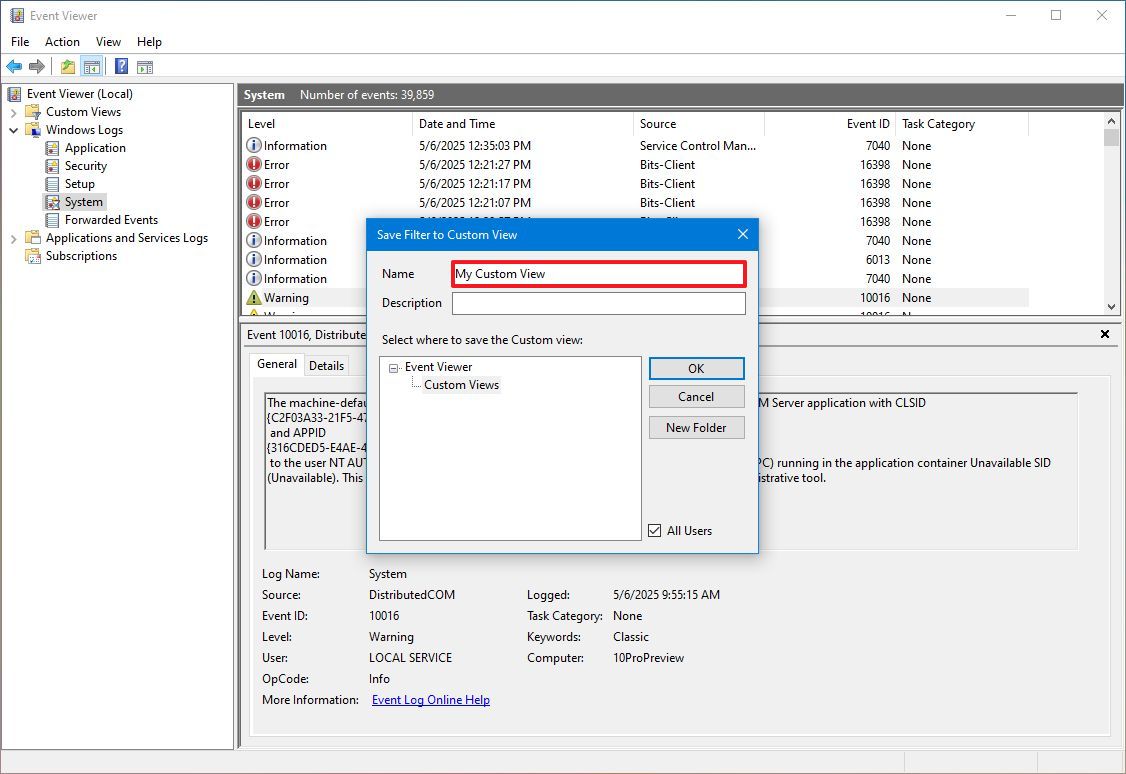Screen dimensions: 1126x774
Task: Click the forward navigation arrow
Action: click(37, 66)
